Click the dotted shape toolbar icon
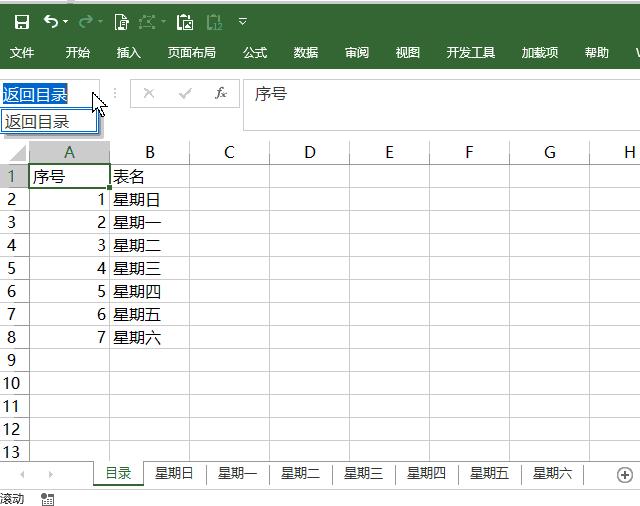This screenshot has width=640, height=506. click(x=147, y=22)
